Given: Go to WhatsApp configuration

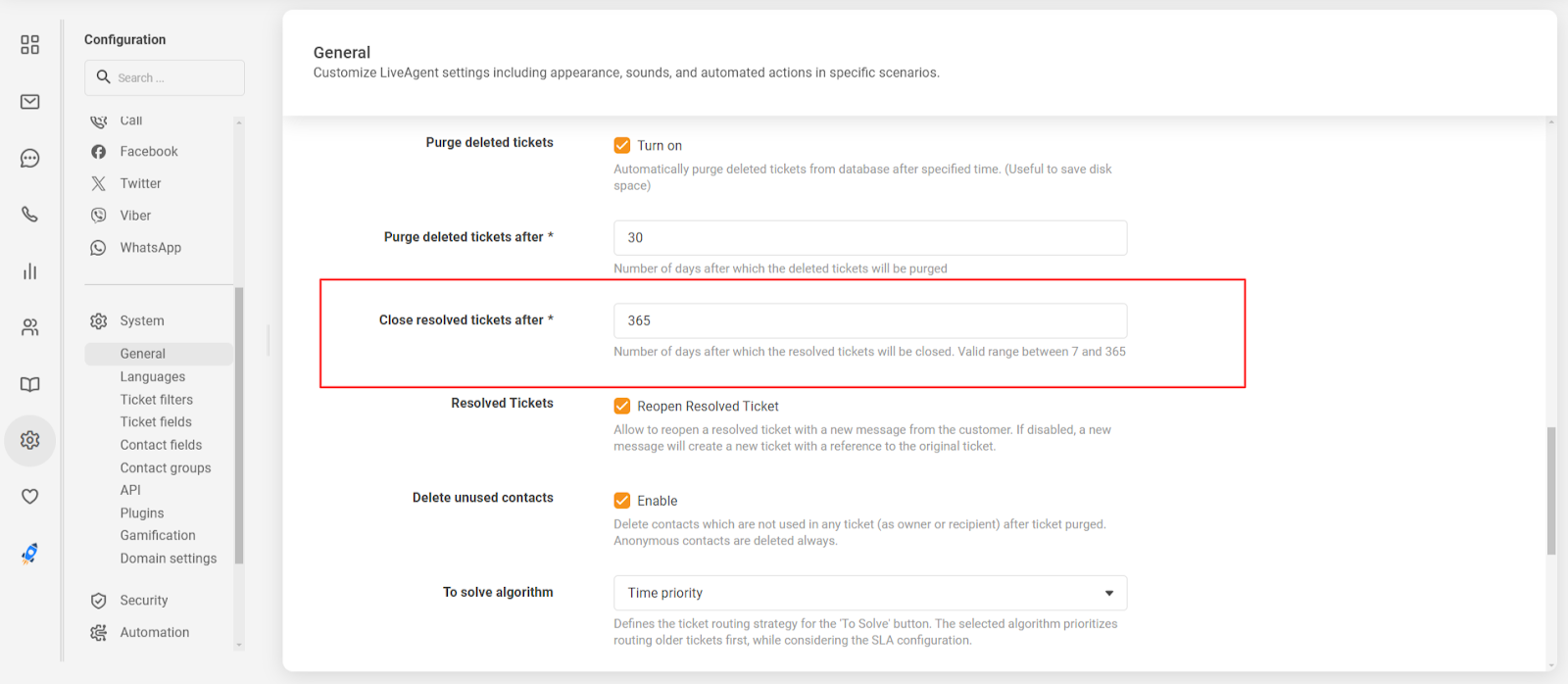Looking at the screenshot, I should pyautogui.click(x=150, y=248).
